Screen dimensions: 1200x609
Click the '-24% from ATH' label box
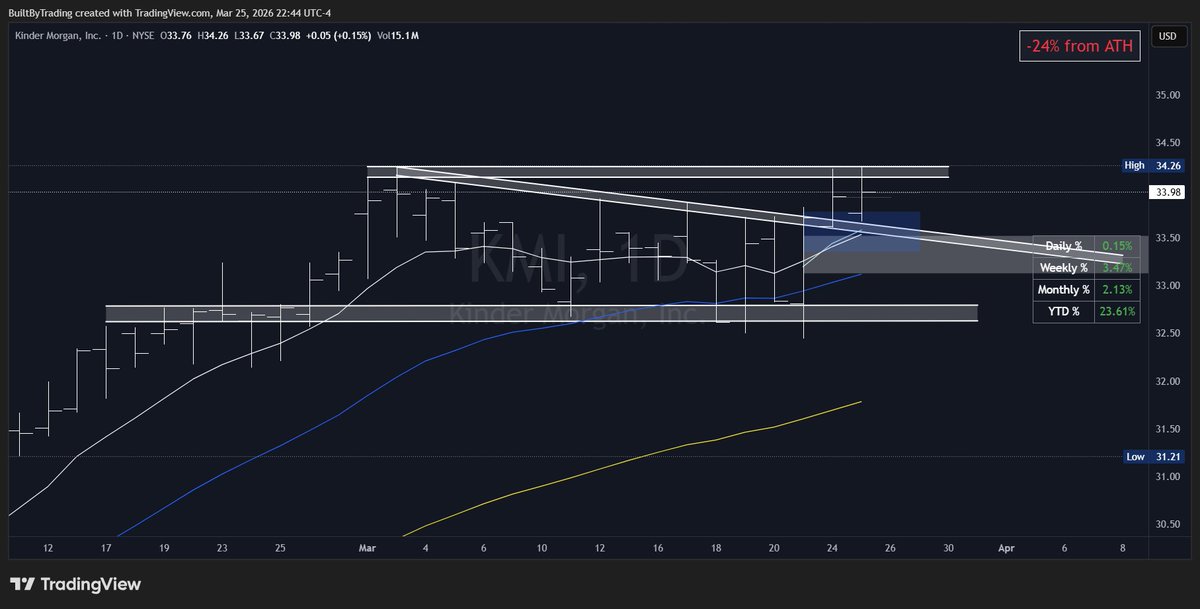pyautogui.click(x=1080, y=46)
